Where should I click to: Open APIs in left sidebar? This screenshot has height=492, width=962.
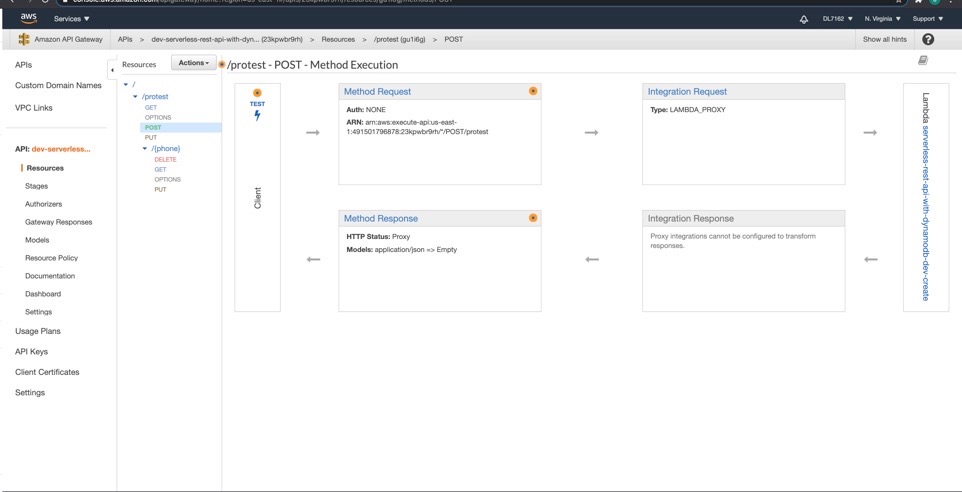pos(23,64)
